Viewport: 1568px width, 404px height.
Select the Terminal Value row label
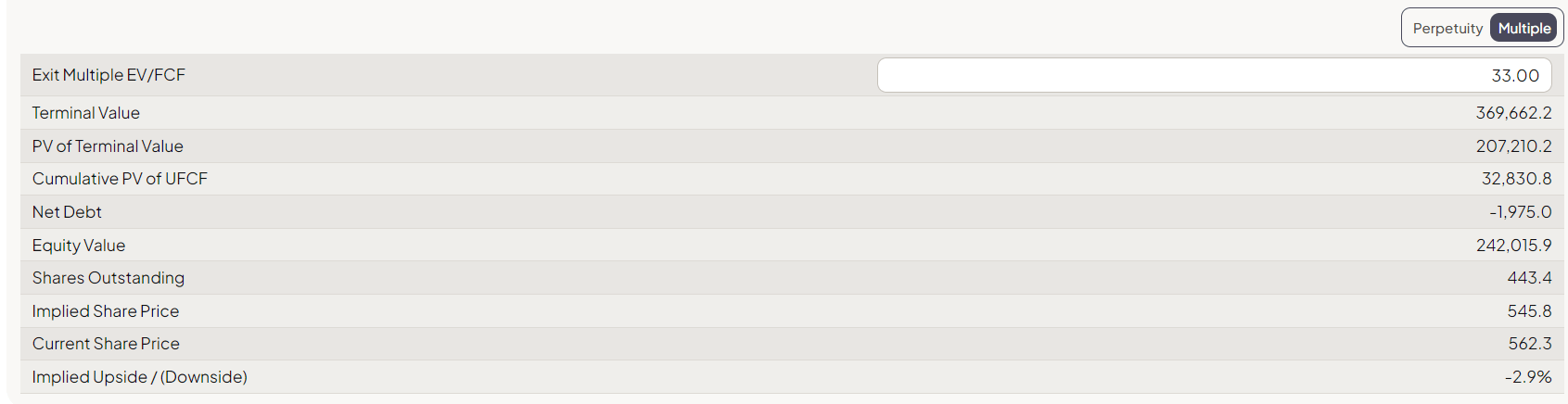coord(86,113)
